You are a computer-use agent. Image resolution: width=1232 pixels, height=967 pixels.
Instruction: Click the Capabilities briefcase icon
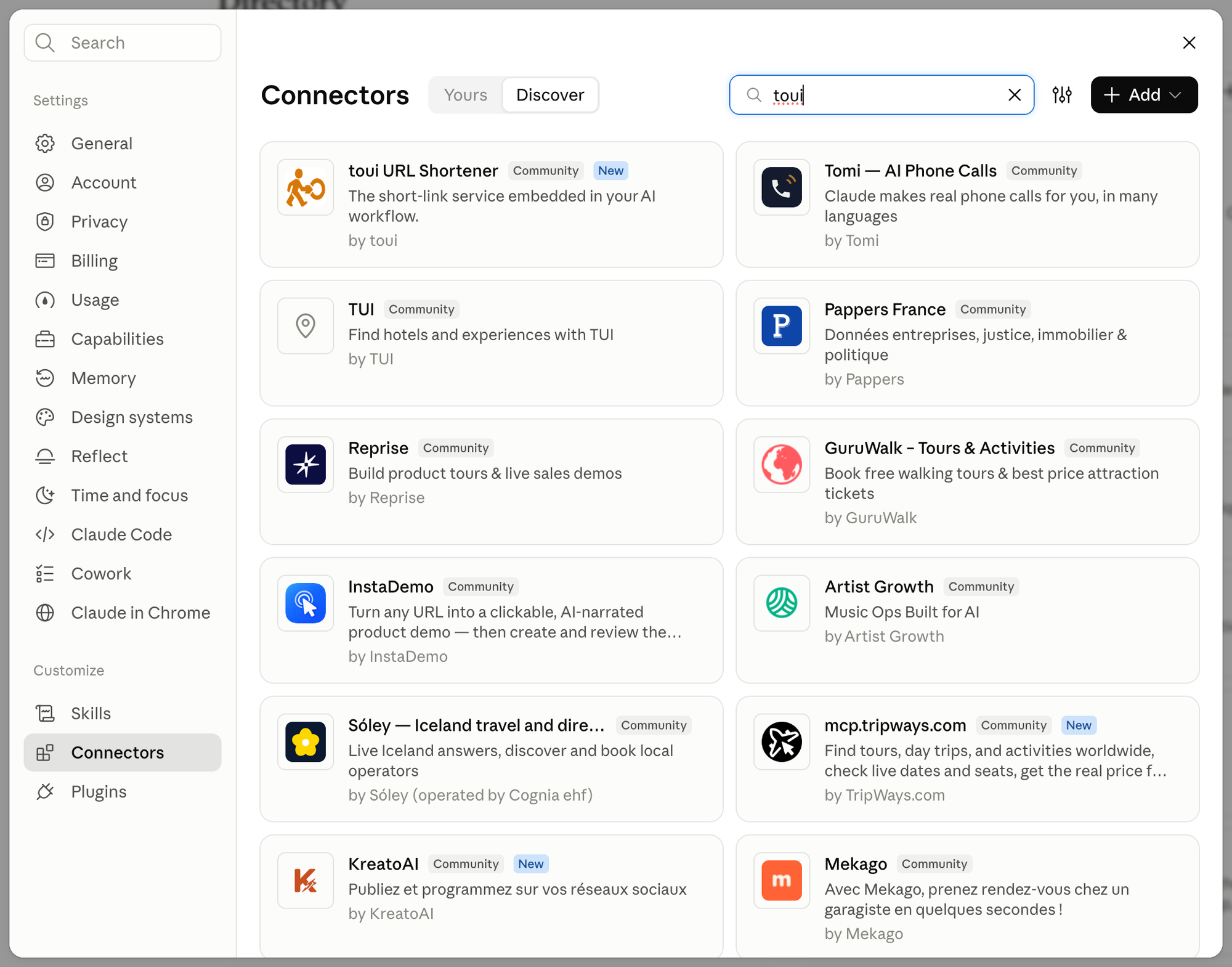click(45, 339)
